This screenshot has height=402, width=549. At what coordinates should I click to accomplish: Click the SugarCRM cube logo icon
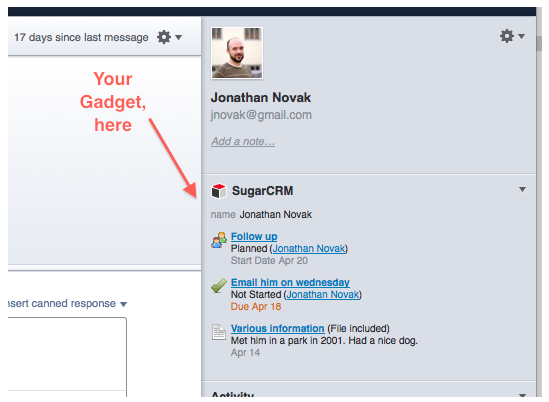click(219, 191)
